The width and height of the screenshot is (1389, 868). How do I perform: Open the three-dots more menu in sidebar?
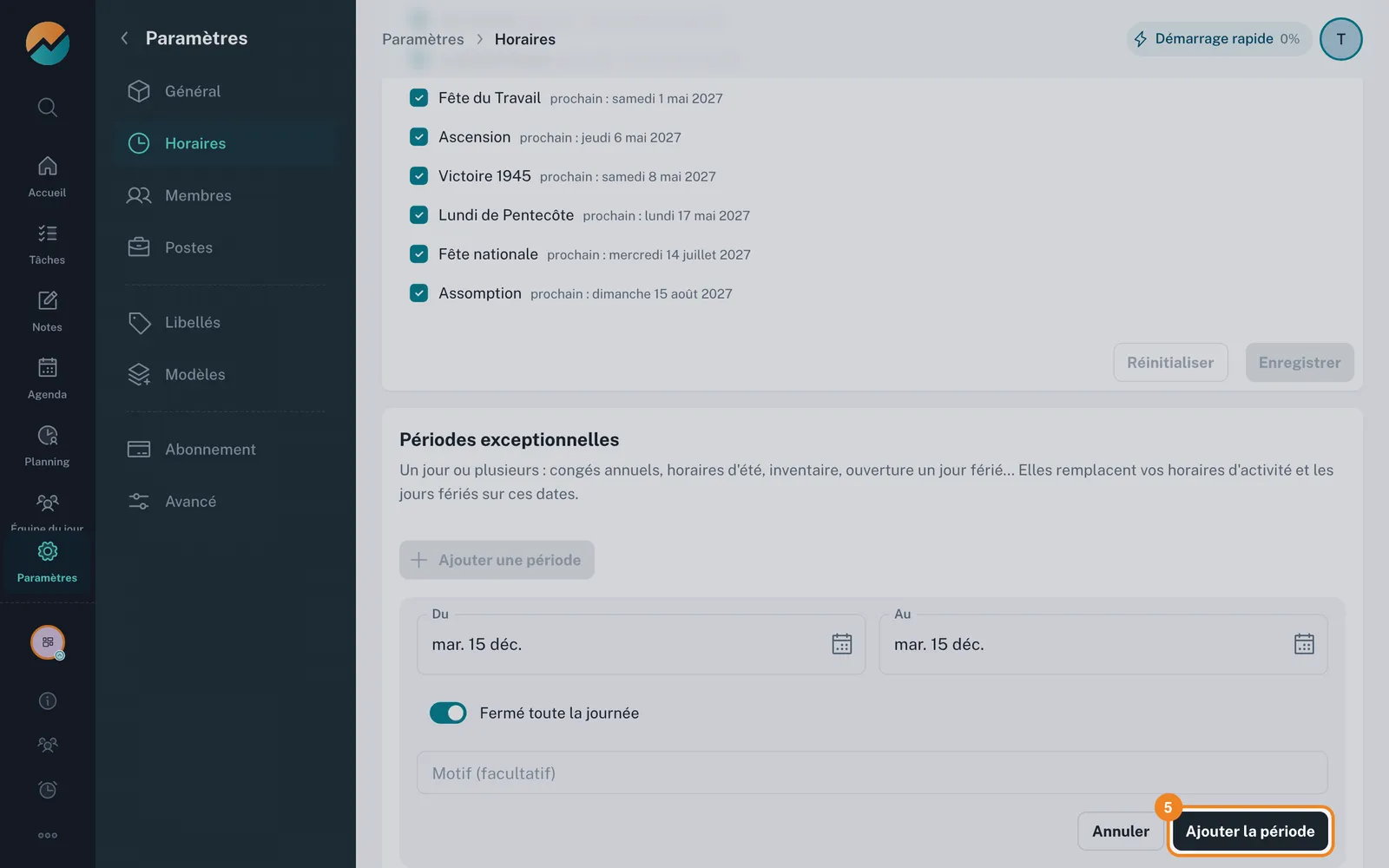(48, 835)
